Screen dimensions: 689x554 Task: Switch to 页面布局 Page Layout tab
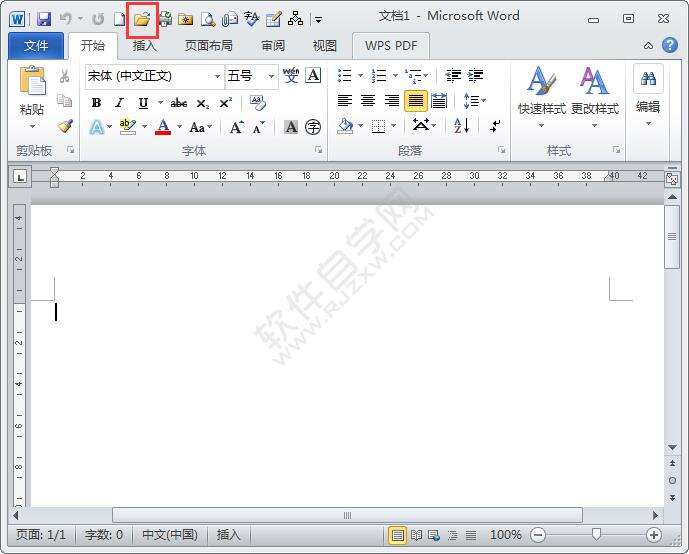pyautogui.click(x=209, y=46)
